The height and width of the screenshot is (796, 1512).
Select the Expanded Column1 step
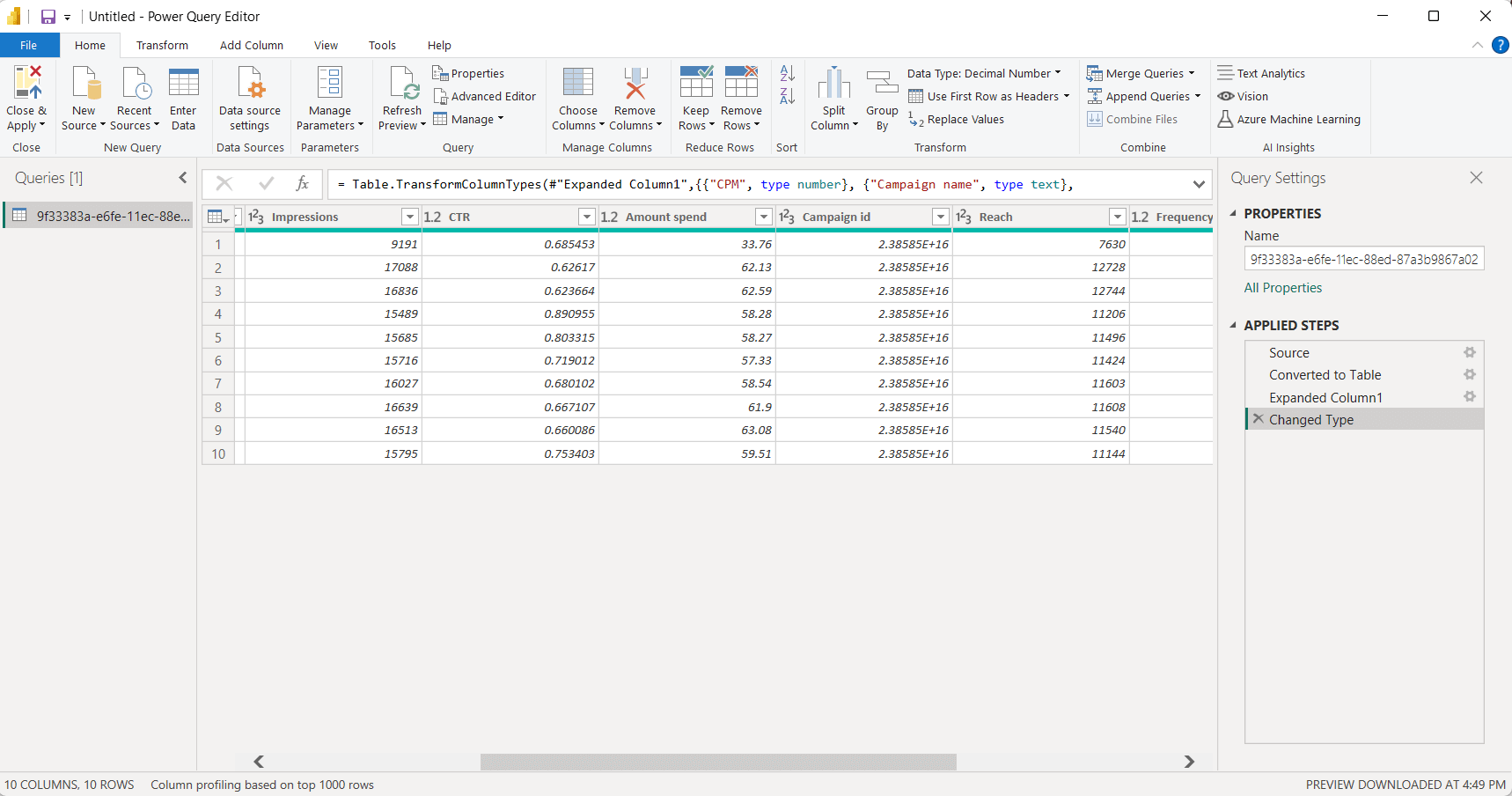(x=1325, y=397)
